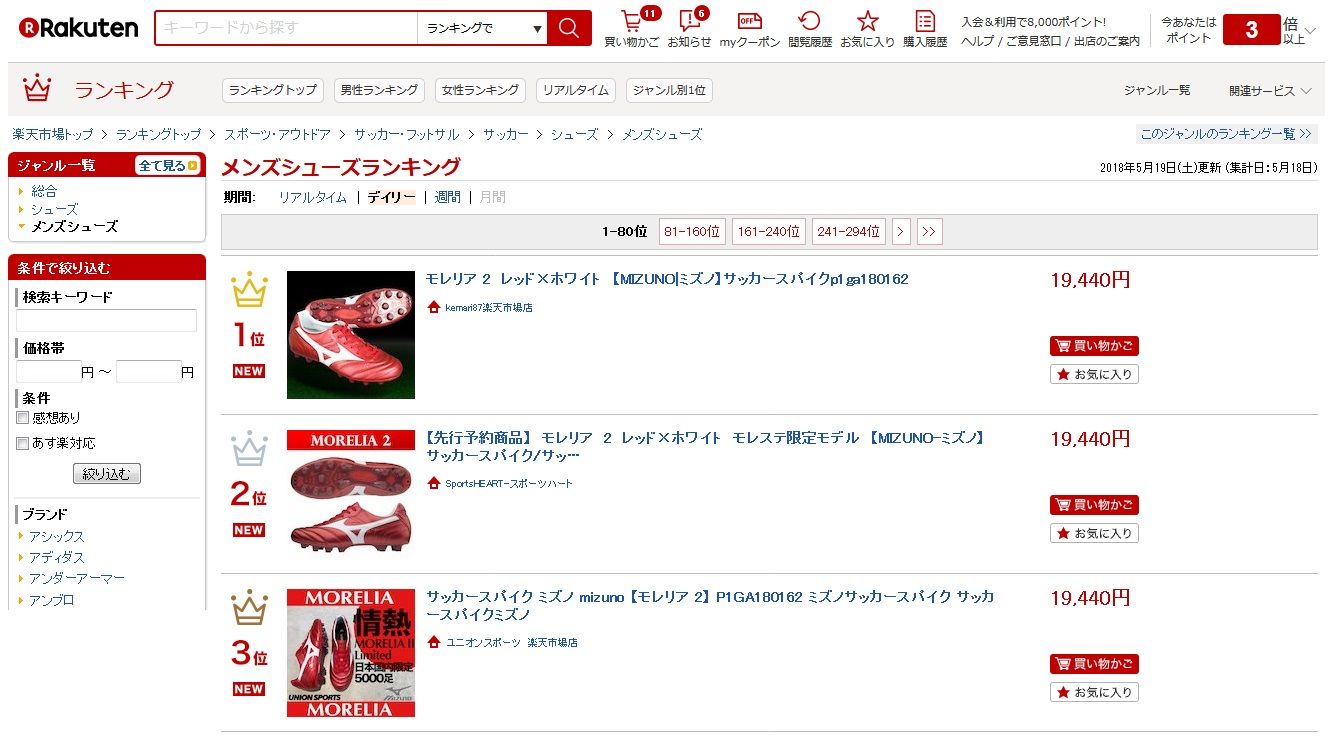Open rank 2 MORELIA 2 shoe thumbnail
The image size is (1330, 738).
351,492
